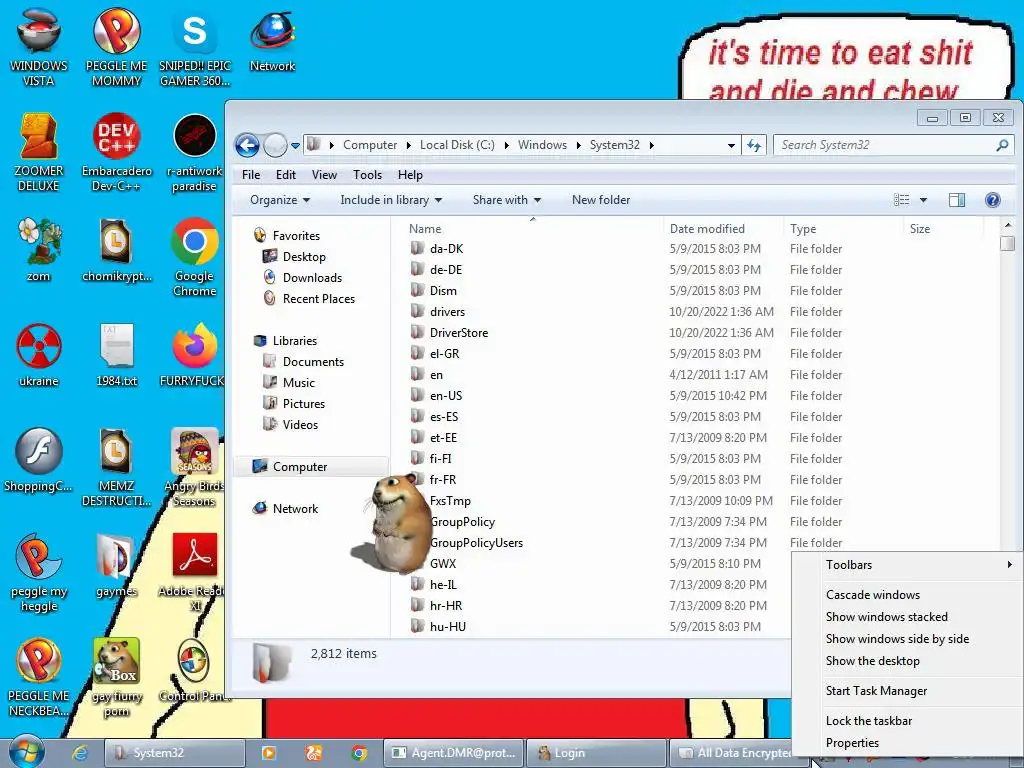Open the change view options arrow
Screen dimensions: 1024x768
pos(923,200)
